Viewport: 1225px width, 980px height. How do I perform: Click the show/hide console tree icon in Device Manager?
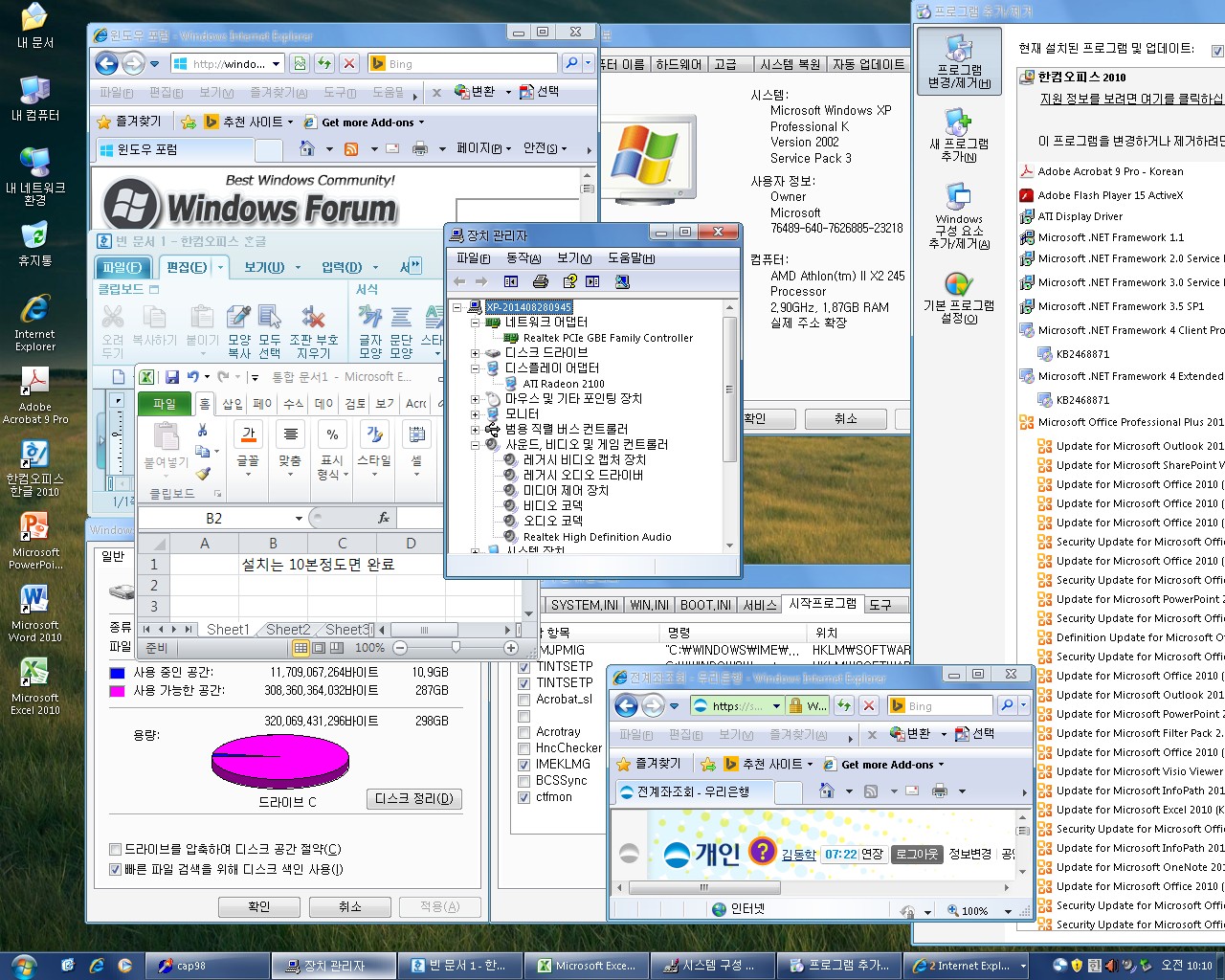[511, 281]
